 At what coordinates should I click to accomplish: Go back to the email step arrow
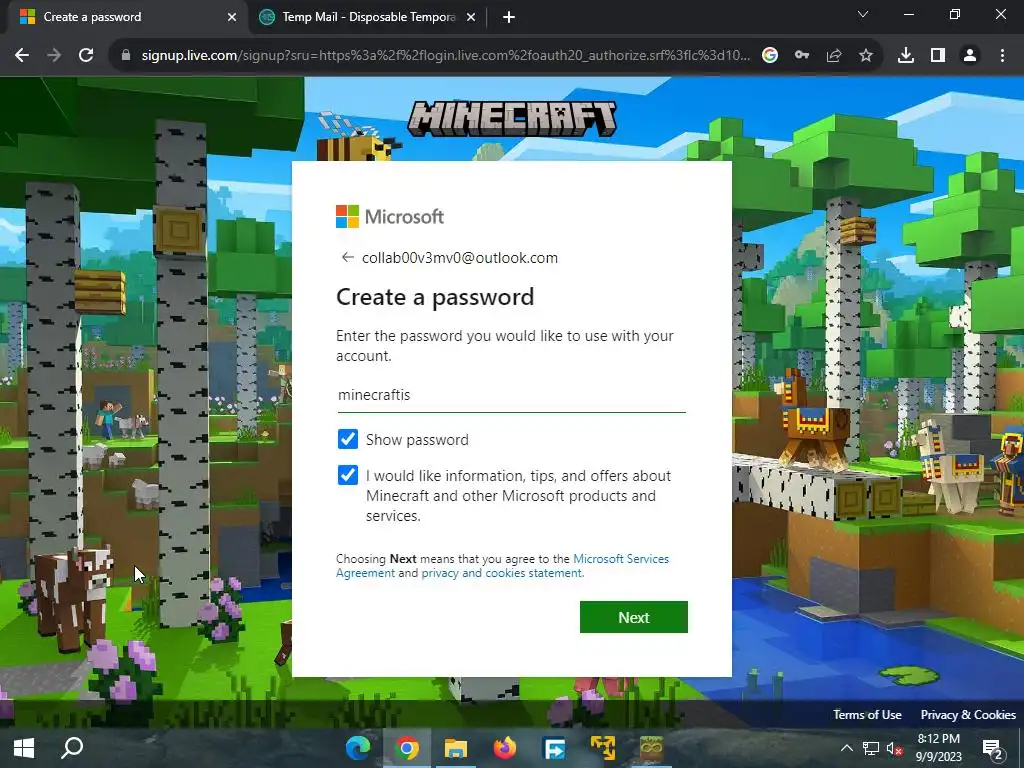click(347, 257)
